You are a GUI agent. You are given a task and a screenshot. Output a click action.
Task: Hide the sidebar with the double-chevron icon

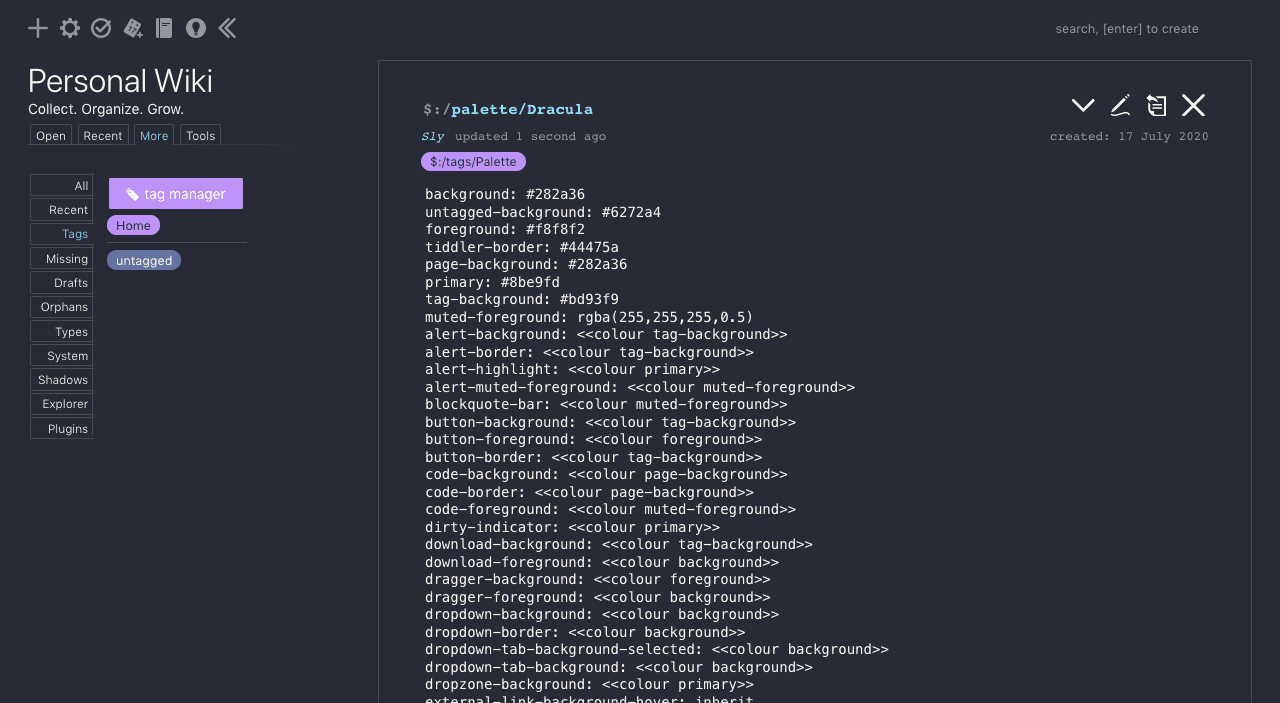click(x=227, y=28)
